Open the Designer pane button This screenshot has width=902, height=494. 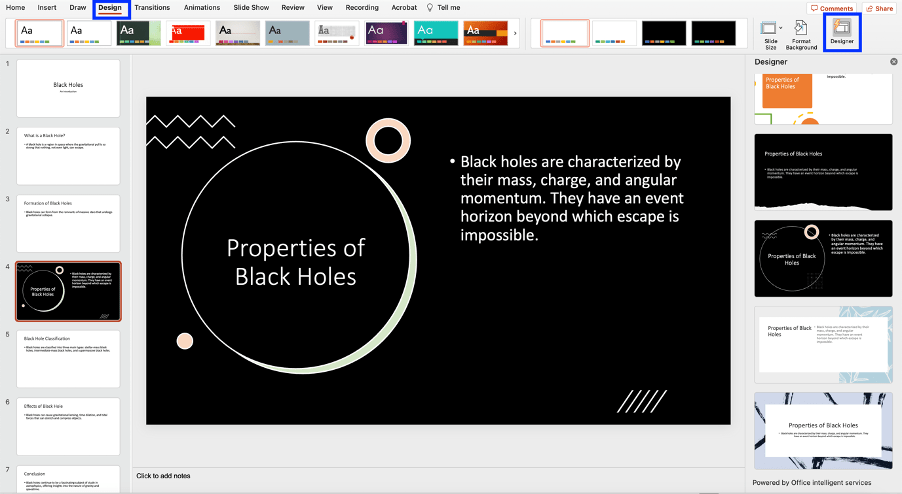click(x=842, y=33)
